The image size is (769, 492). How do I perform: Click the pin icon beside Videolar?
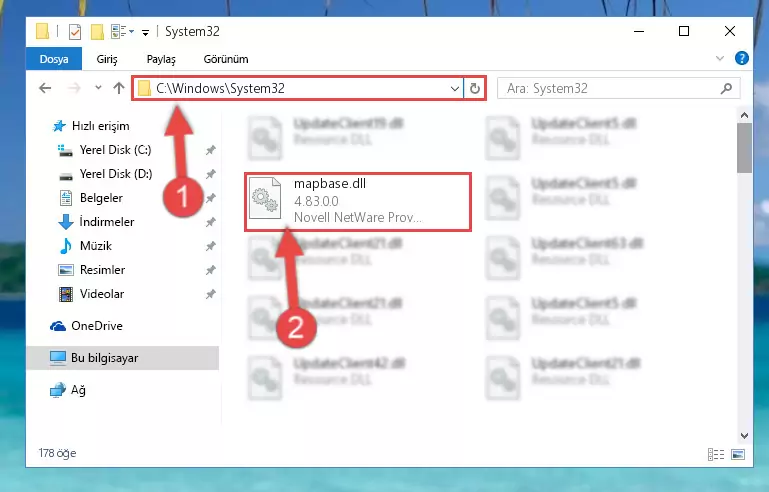click(210, 294)
